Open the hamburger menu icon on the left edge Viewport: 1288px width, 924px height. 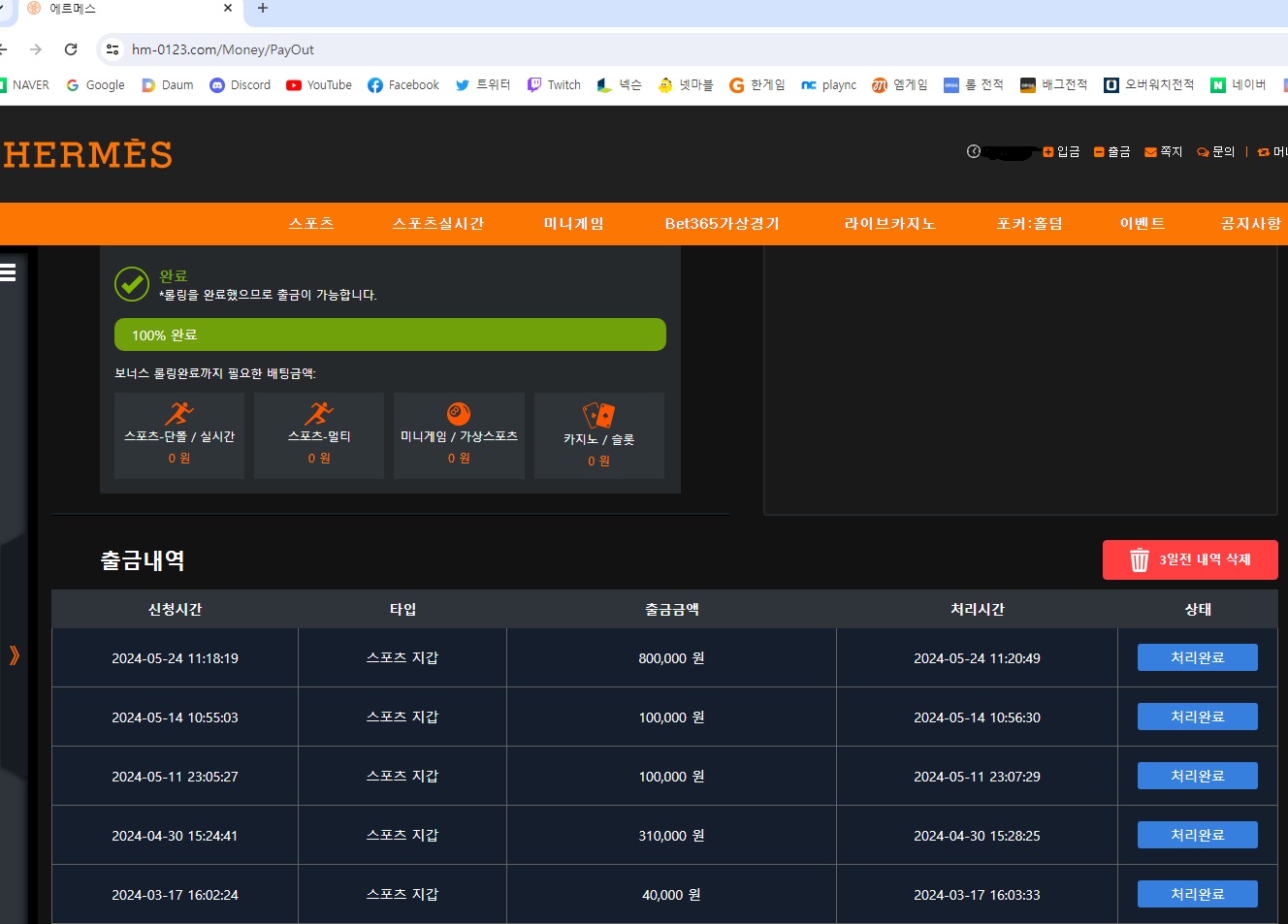pyautogui.click(x=8, y=272)
